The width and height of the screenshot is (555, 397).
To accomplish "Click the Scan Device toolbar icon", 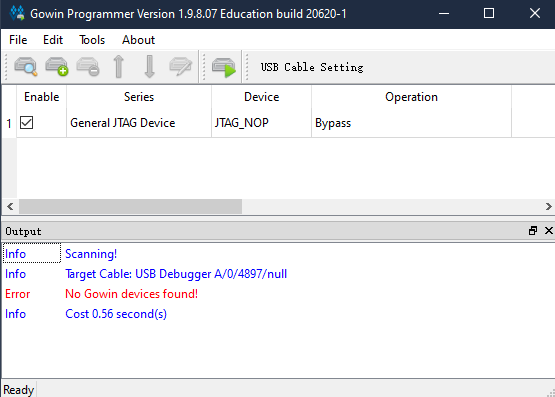I will click(25, 67).
